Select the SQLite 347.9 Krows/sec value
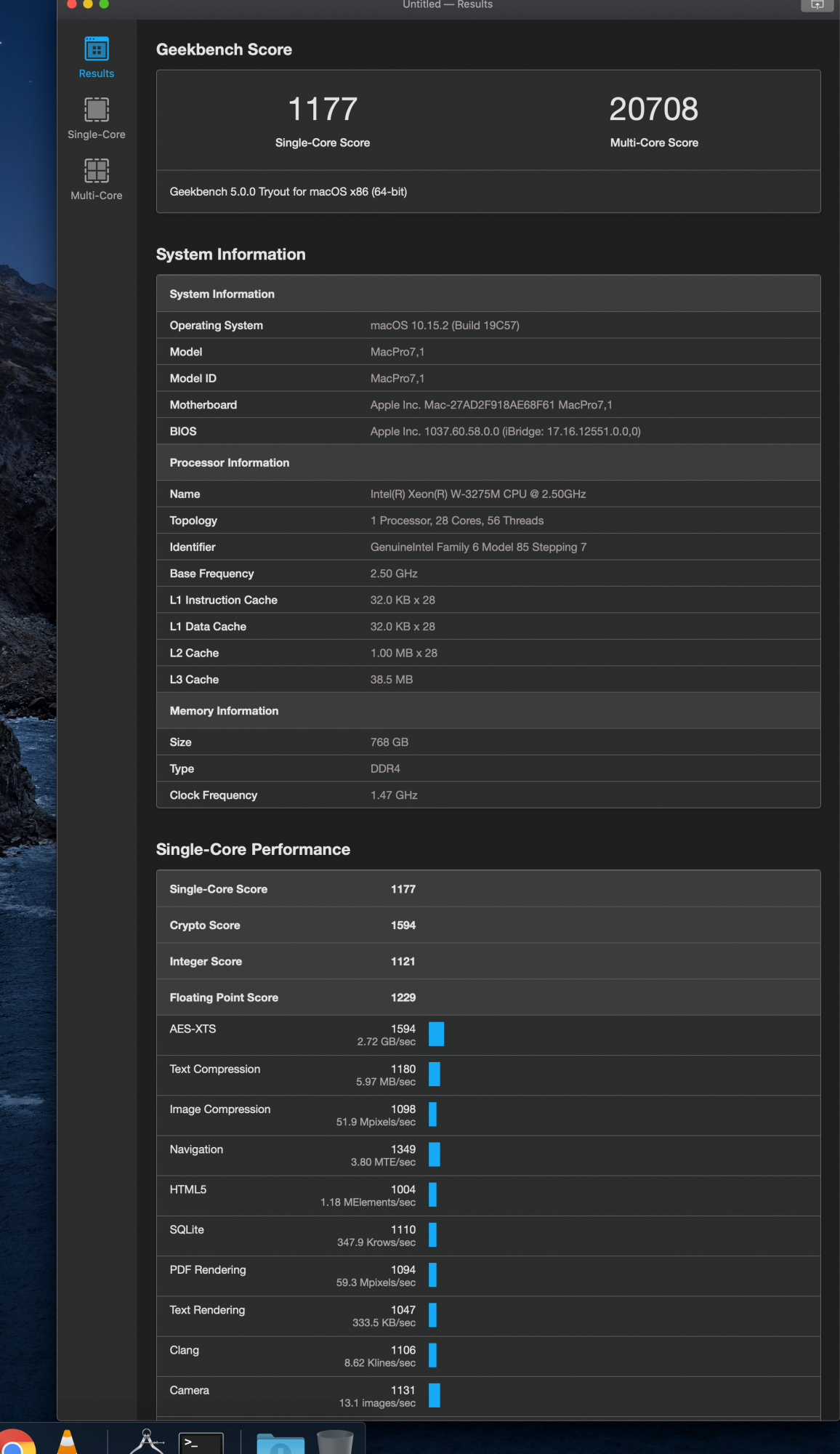The height and width of the screenshot is (1454, 840). tap(376, 1243)
